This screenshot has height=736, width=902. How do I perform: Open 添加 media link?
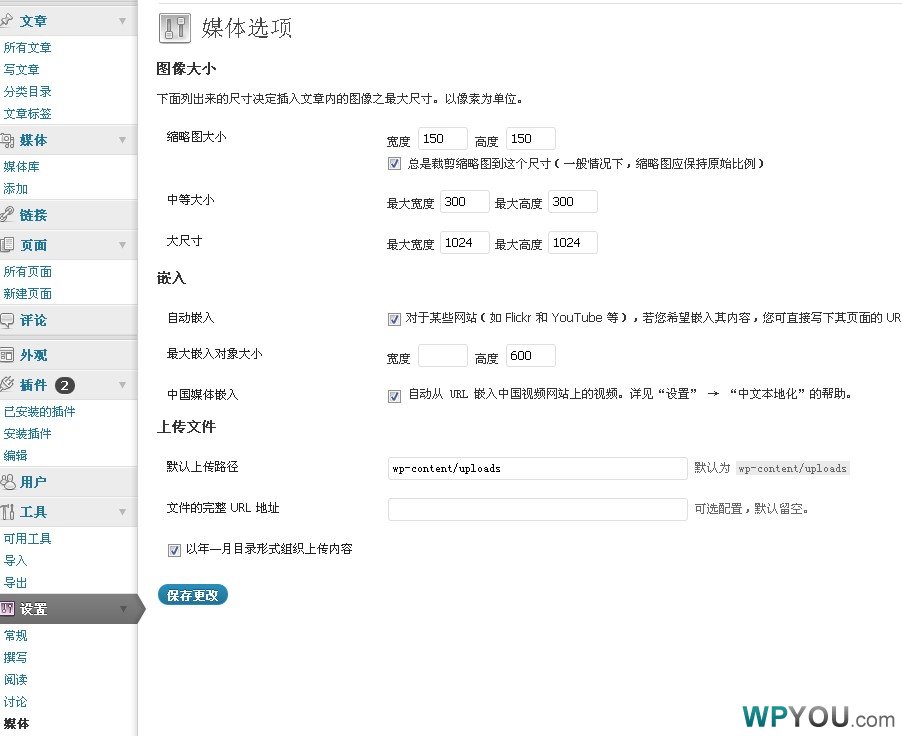click(x=16, y=189)
